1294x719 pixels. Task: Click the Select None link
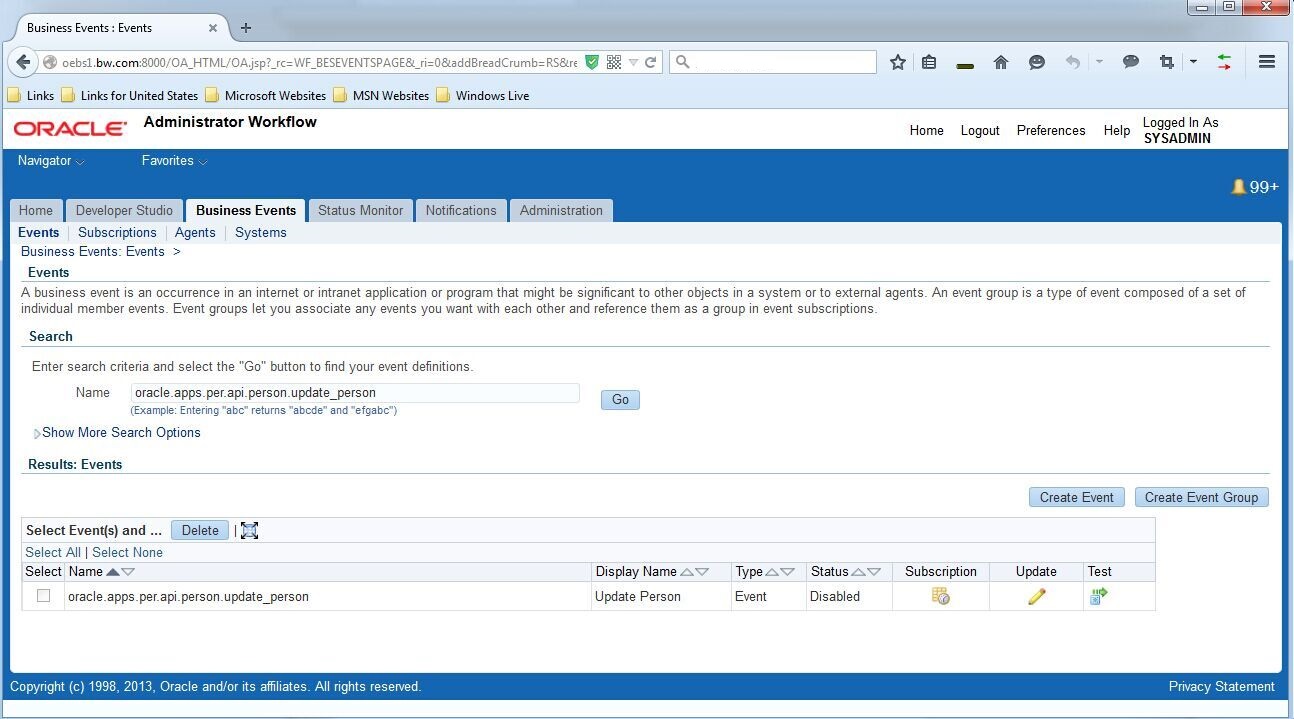point(127,552)
